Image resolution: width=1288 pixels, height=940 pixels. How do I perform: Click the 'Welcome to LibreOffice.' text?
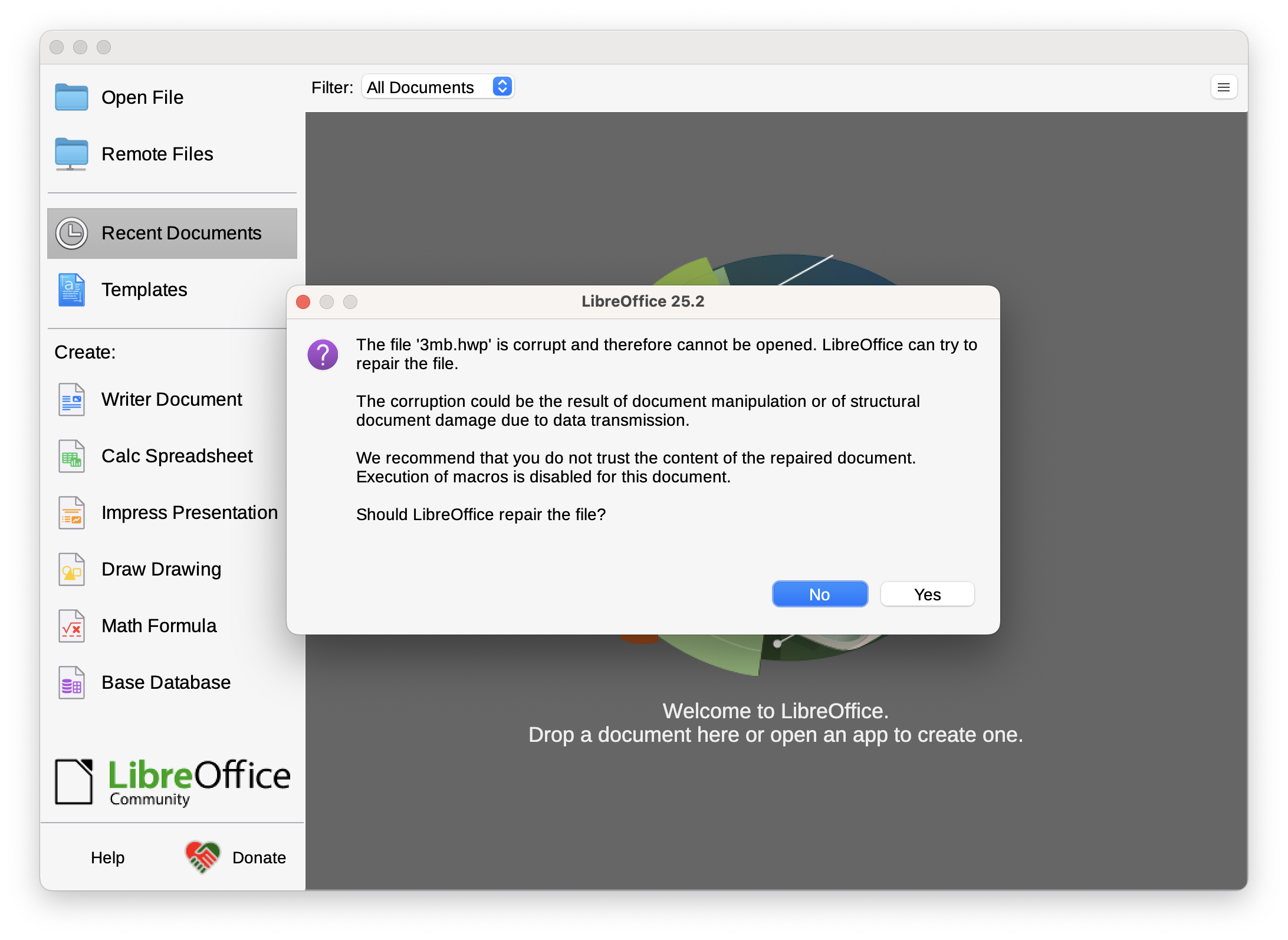776,711
